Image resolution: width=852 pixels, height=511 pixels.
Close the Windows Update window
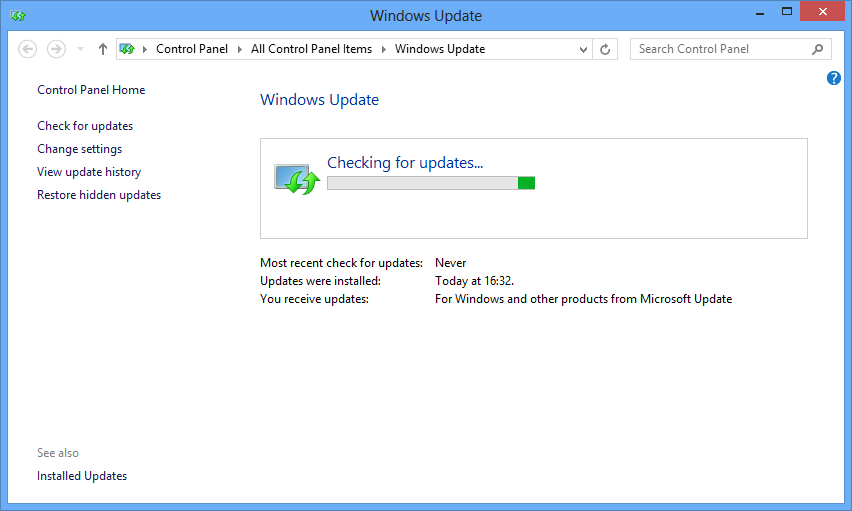pos(823,11)
